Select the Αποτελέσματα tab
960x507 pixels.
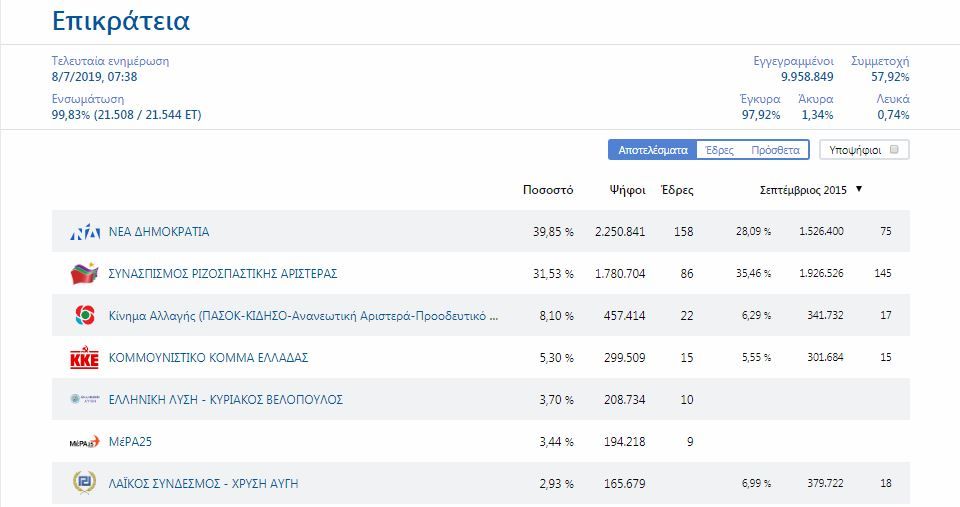(x=653, y=150)
